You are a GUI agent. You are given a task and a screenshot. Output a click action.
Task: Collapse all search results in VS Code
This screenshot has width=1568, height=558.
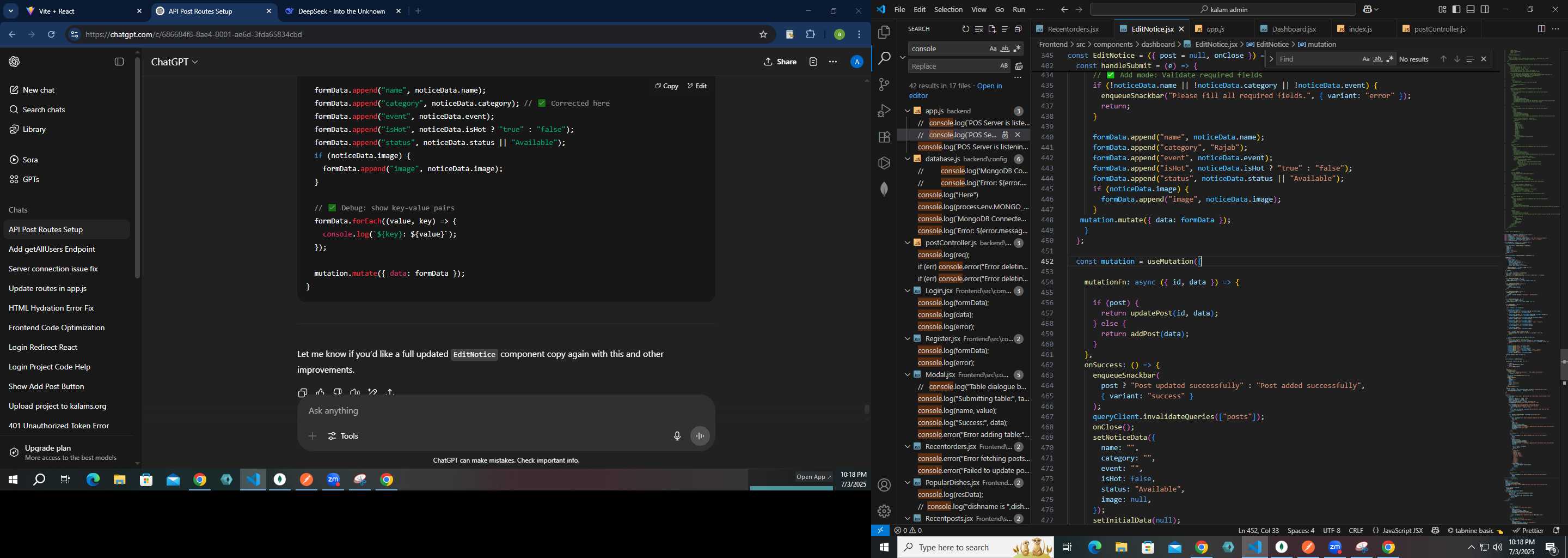click(1018, 29)
